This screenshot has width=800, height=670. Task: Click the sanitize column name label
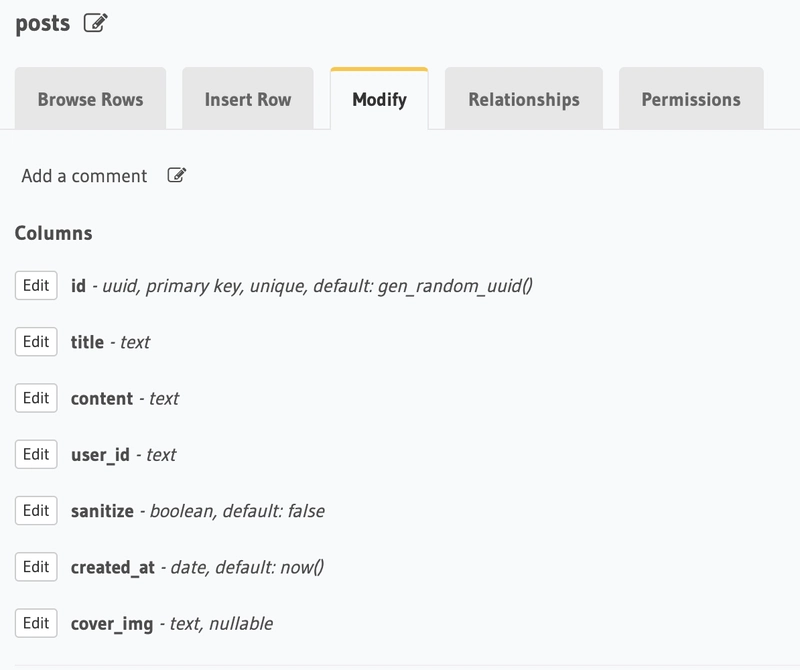pos(102,511)
